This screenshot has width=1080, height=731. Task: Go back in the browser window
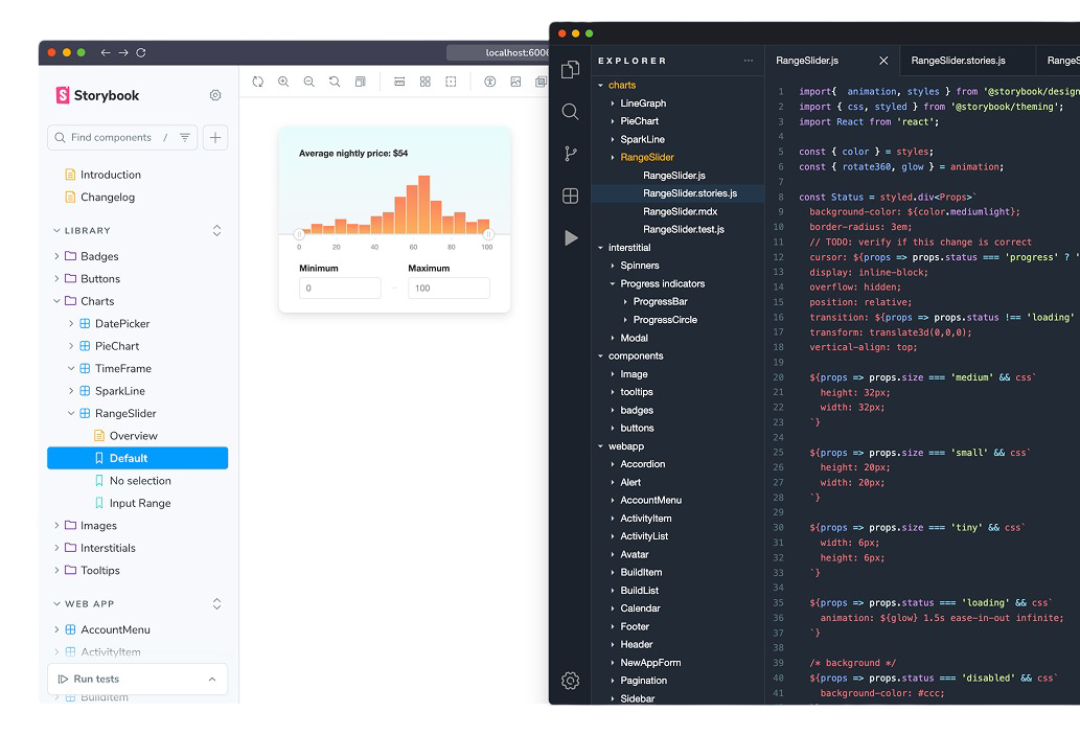105,52
